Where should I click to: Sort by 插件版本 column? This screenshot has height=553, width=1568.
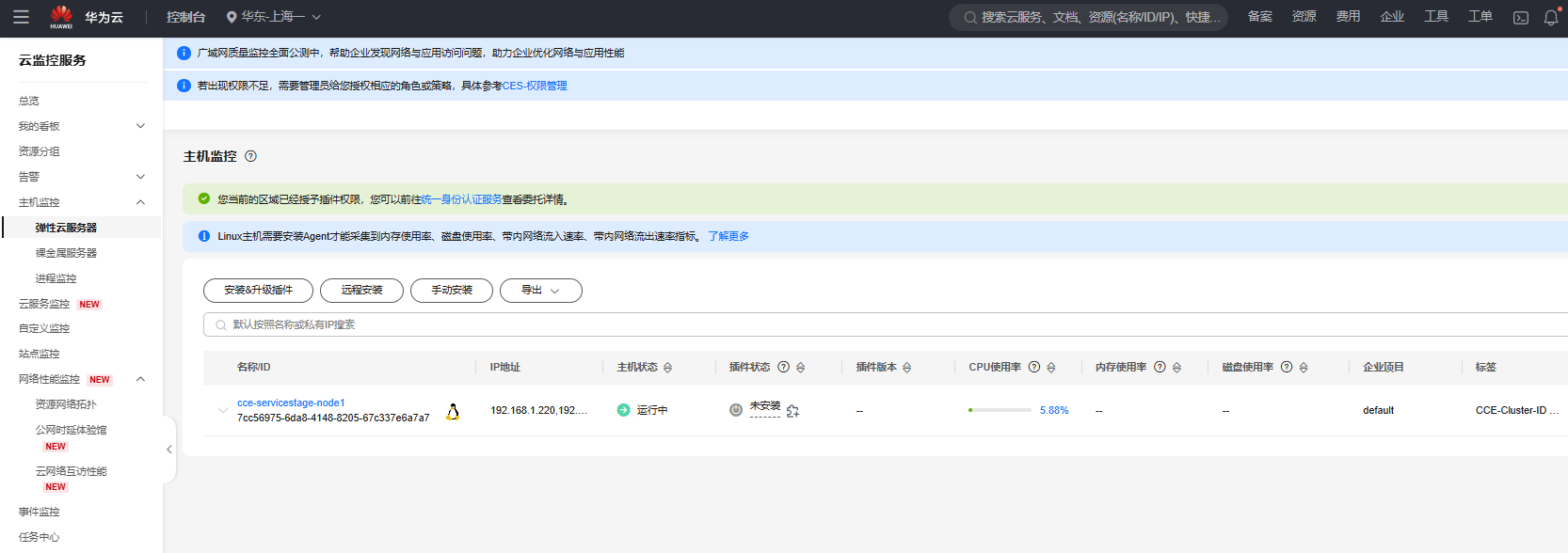pyautogui.click(x=906, y=368)
